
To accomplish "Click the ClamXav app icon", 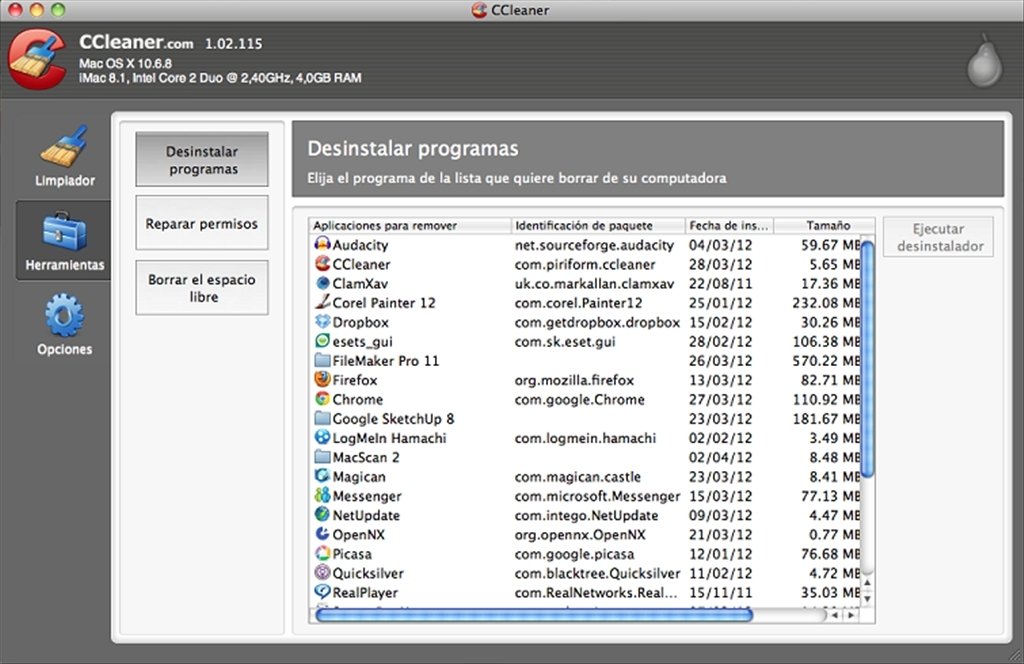I will click(x=322, y=283).
